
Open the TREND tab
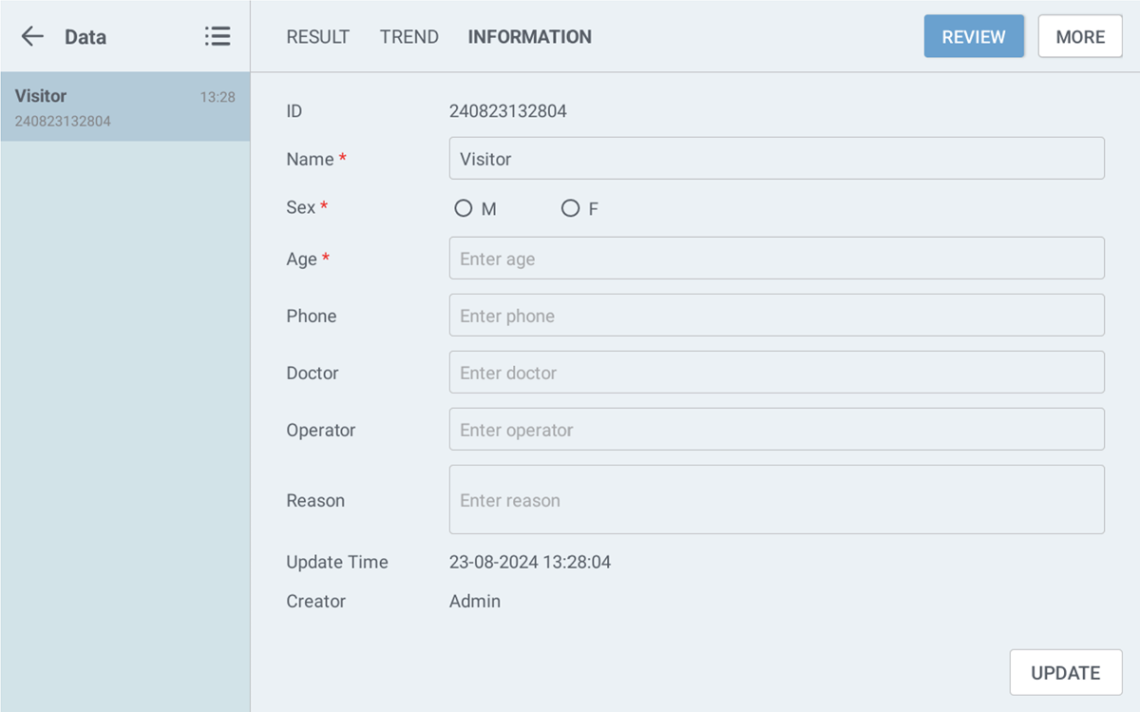point(409,37)
